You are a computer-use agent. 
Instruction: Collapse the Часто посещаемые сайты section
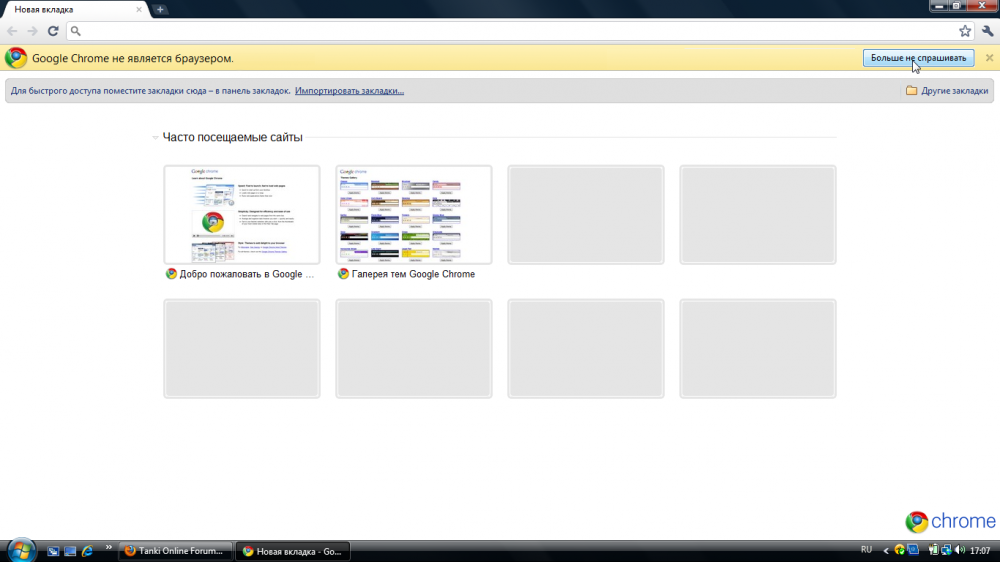pos(156,137)
